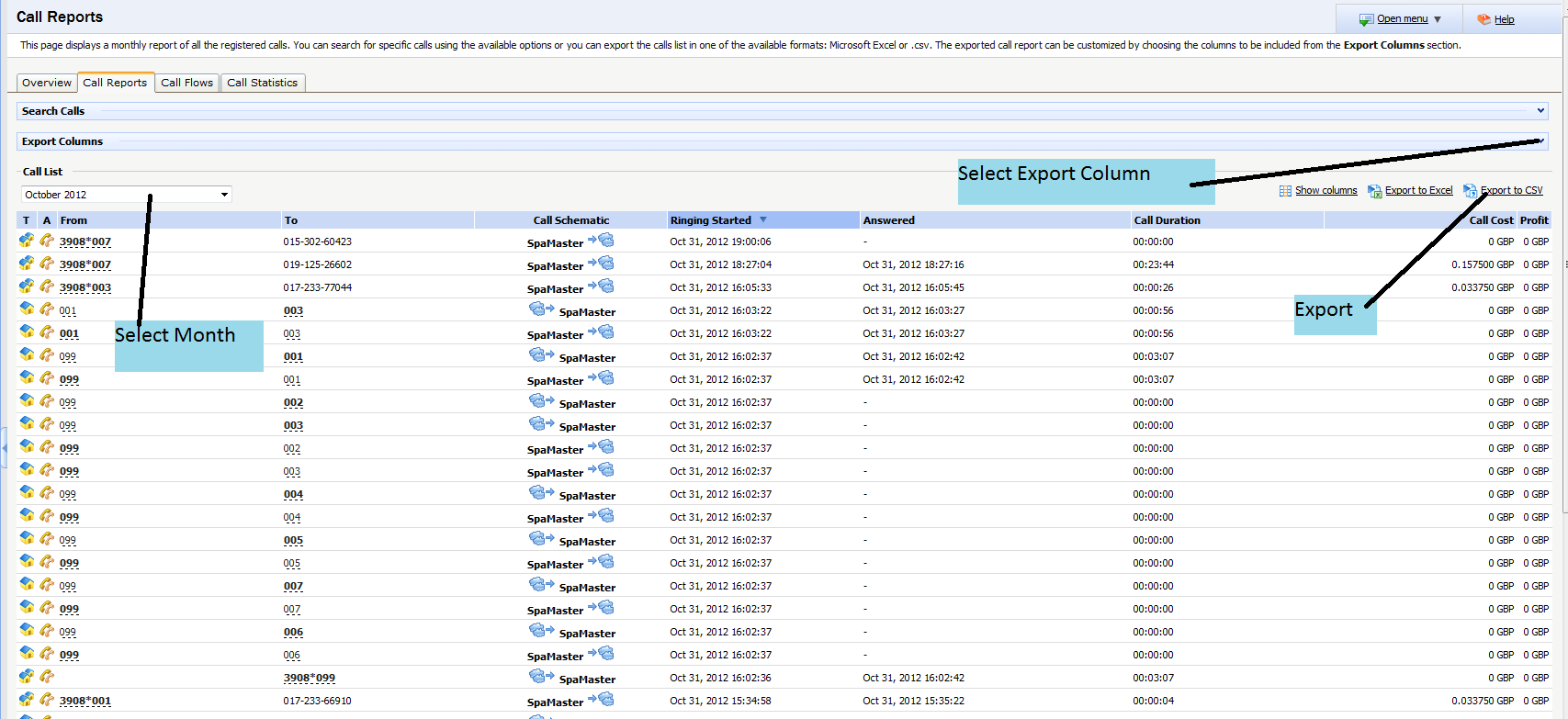Select destination number 019-125-26602
The image size is (1568, 719).
[318, 265]
